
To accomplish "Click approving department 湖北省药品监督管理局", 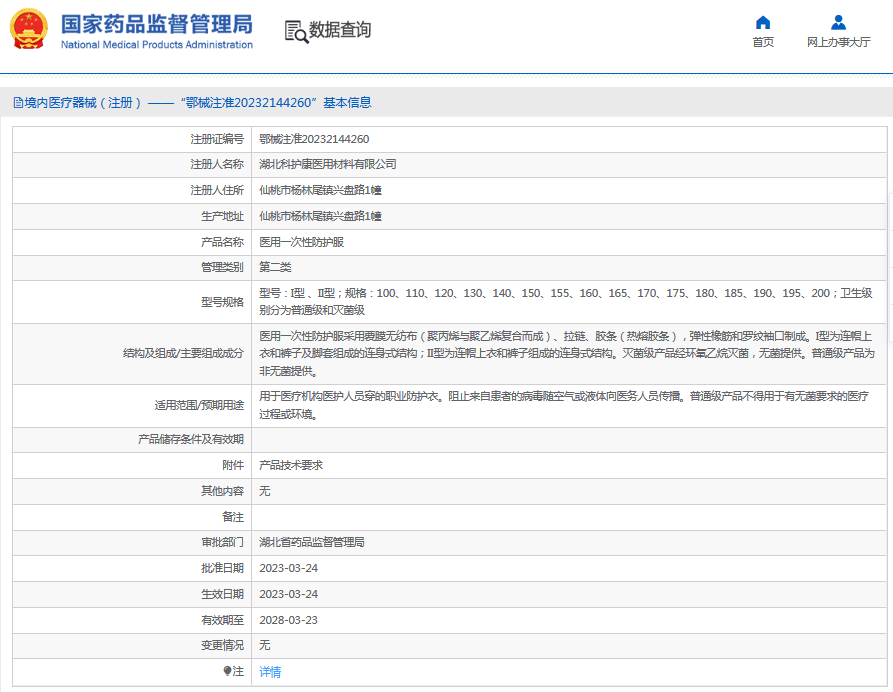I will click(312, 542).
